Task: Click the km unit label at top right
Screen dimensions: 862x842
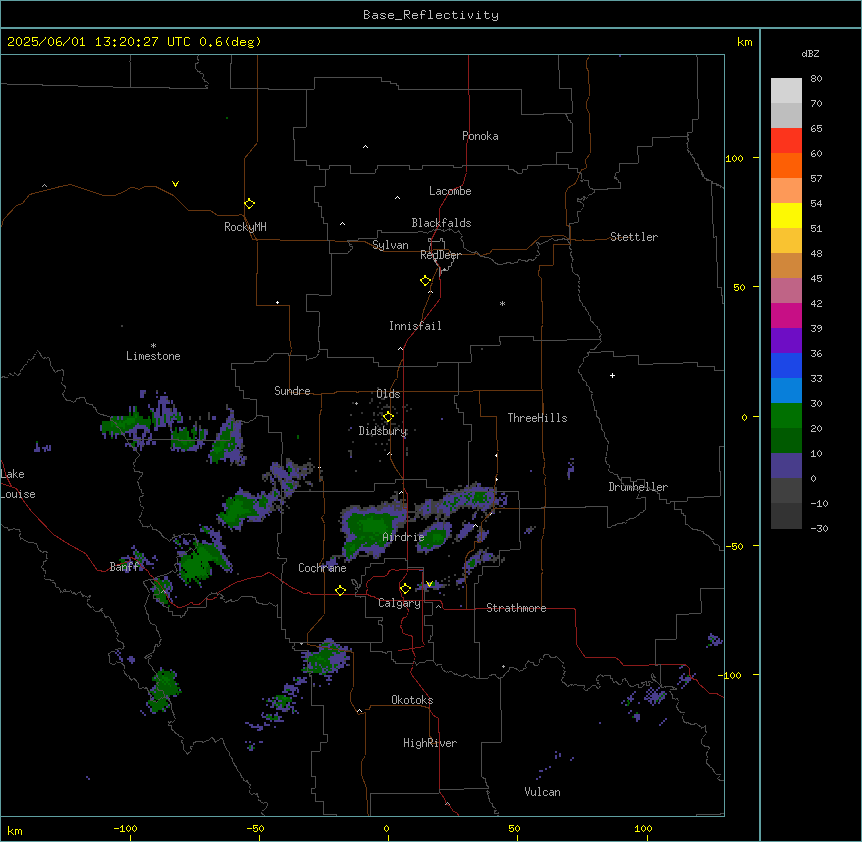Action: click(745, 42)
